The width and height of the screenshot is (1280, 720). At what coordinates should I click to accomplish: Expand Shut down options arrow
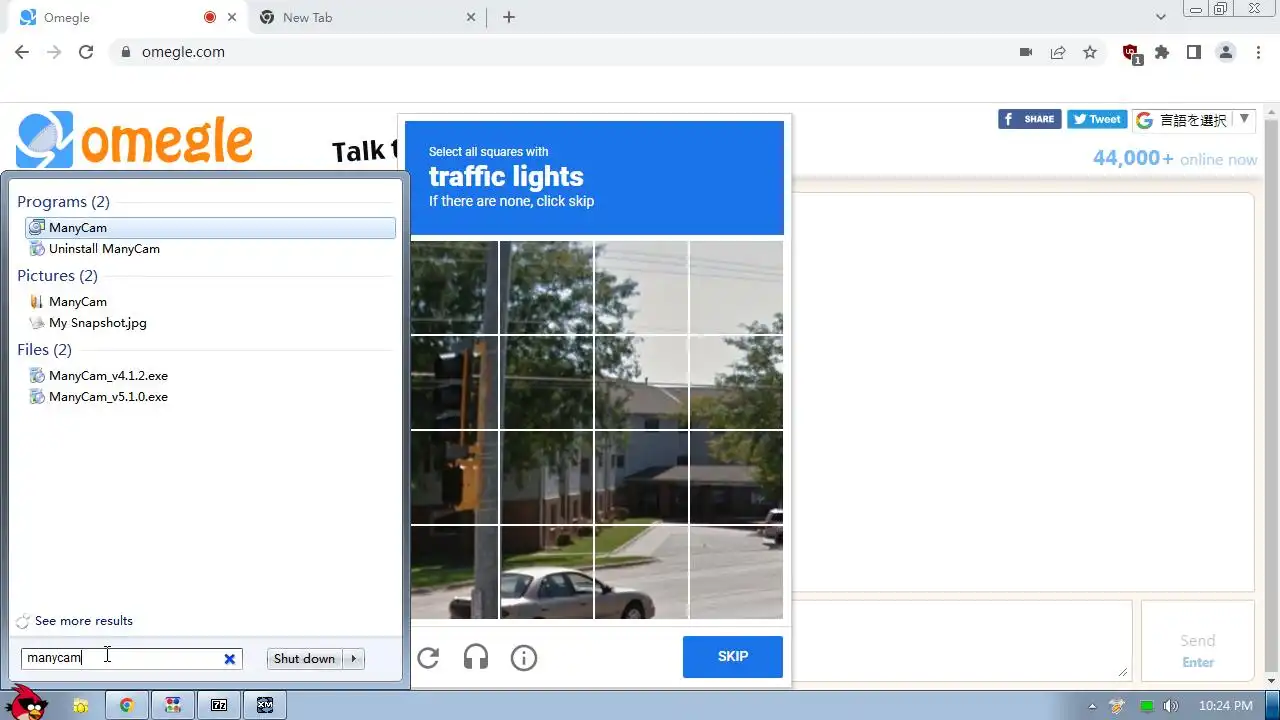point(354,658)
